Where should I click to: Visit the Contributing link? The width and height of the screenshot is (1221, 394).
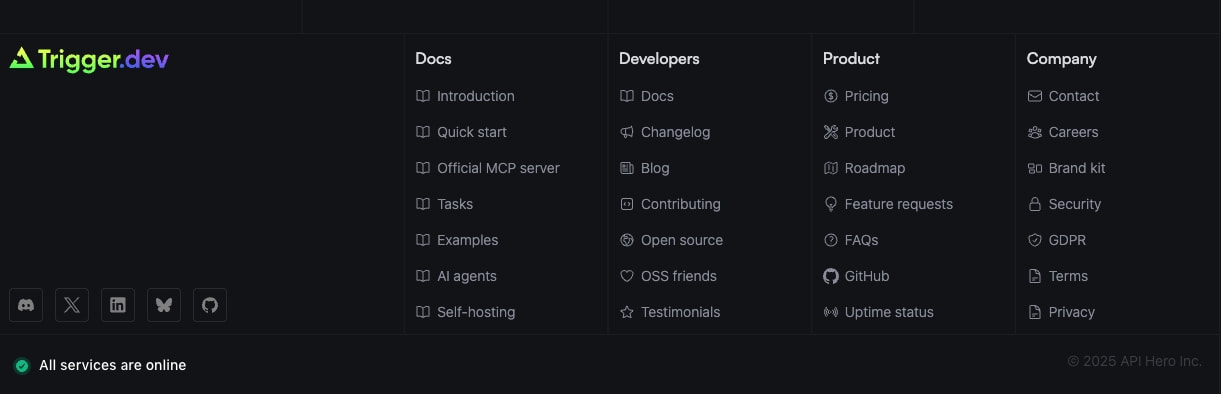tap(680, 204)
